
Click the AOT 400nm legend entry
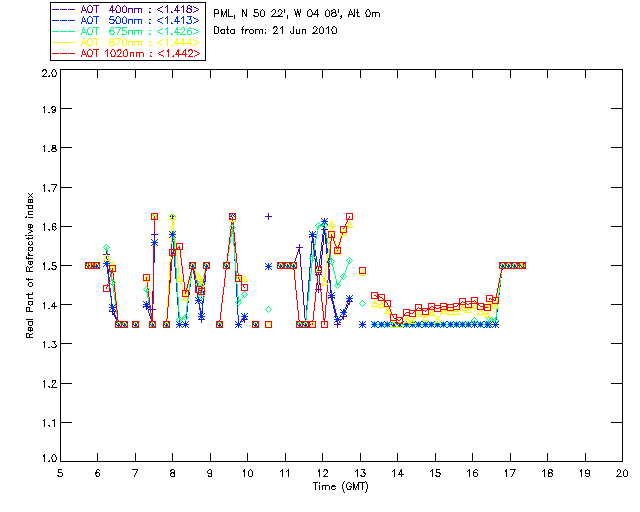(x=126, y=9)
